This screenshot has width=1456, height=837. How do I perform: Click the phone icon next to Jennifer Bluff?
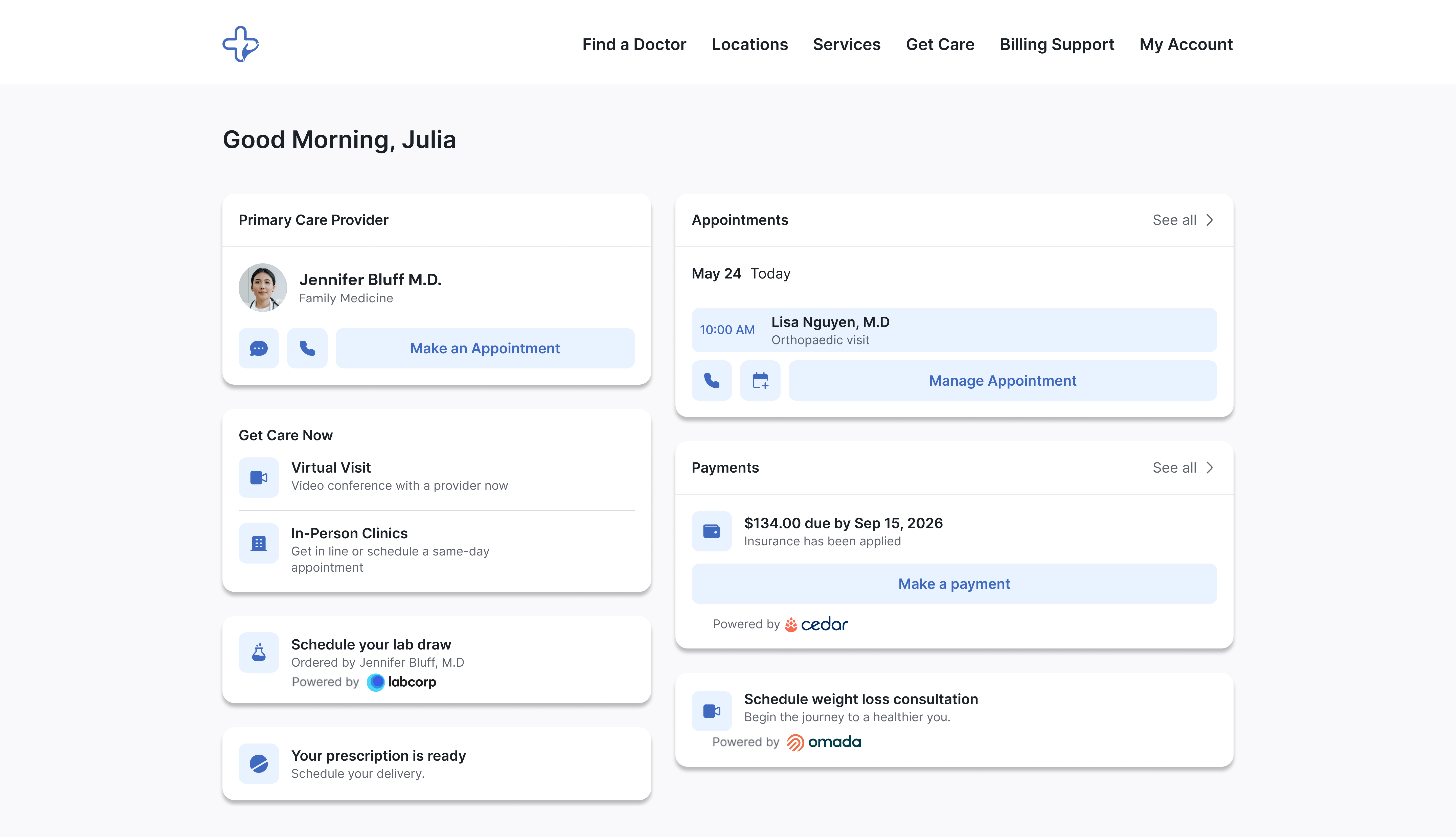[306, 348]
